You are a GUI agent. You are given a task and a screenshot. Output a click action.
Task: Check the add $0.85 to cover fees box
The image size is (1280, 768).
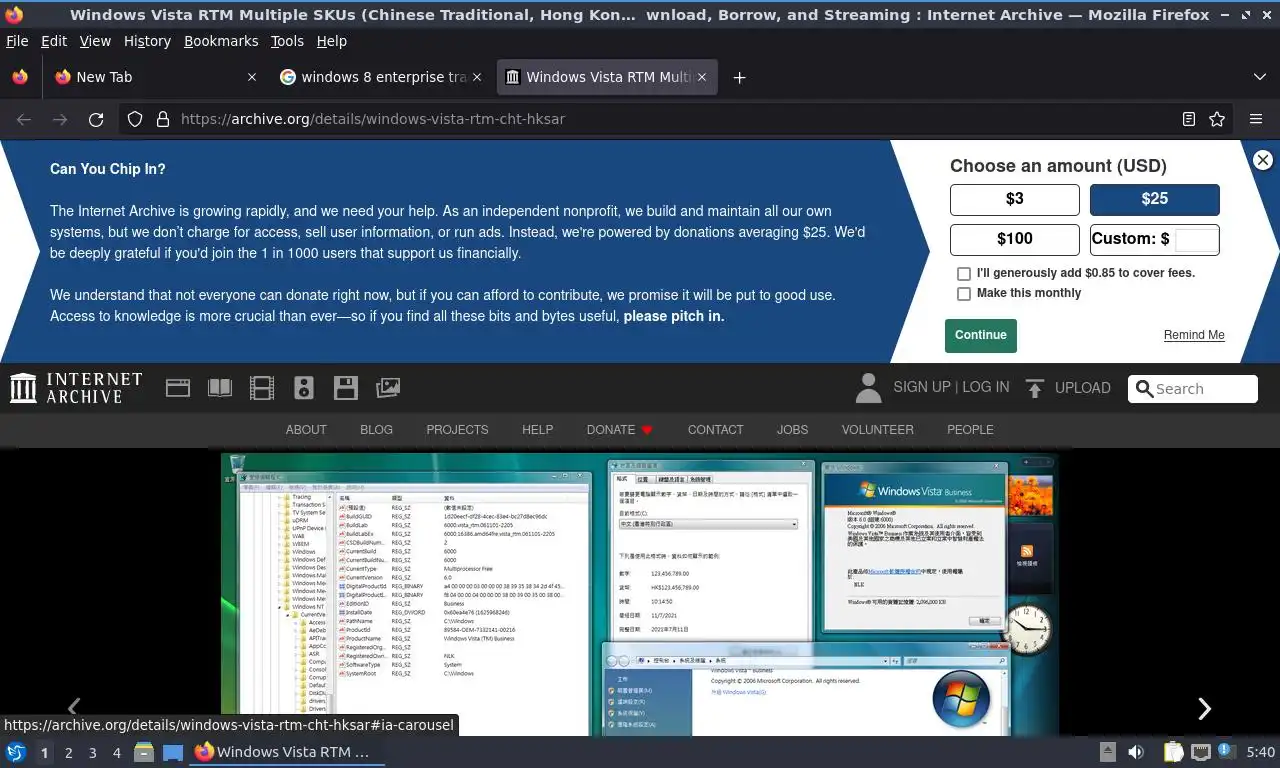(964, 273)
